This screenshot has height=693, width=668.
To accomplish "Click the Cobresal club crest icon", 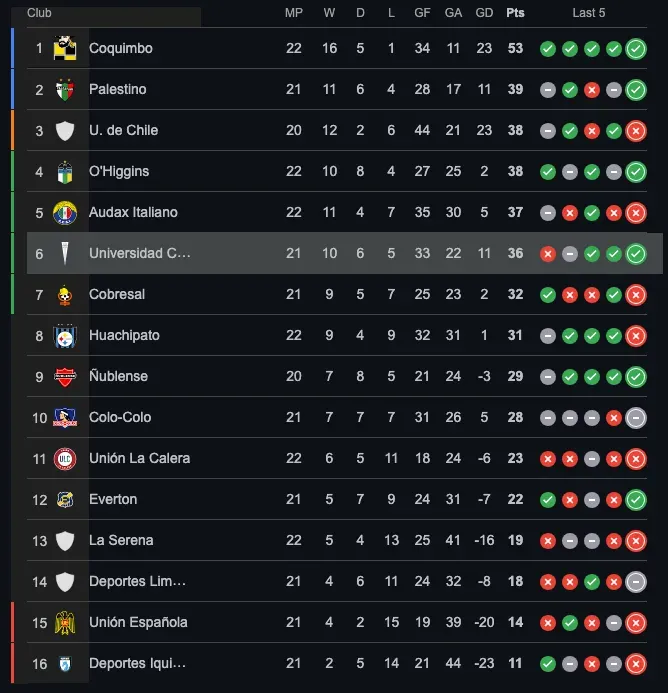I will click(x=65, y=294).
